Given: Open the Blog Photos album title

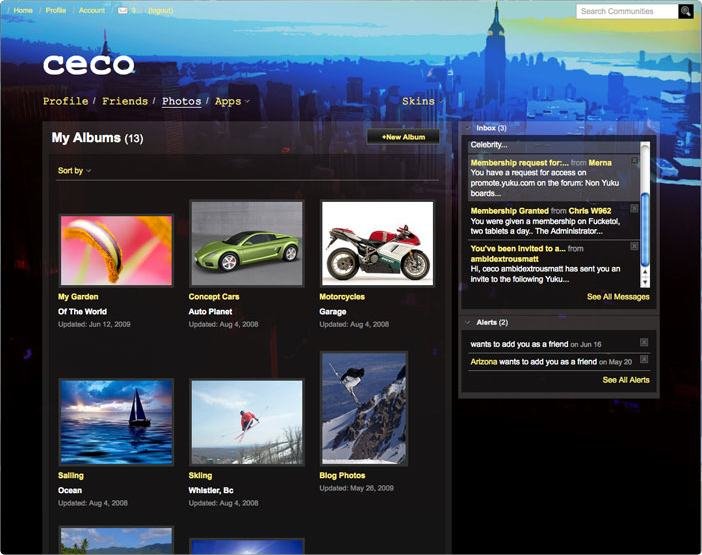Looking at the screenshot, I should point(342,475).
